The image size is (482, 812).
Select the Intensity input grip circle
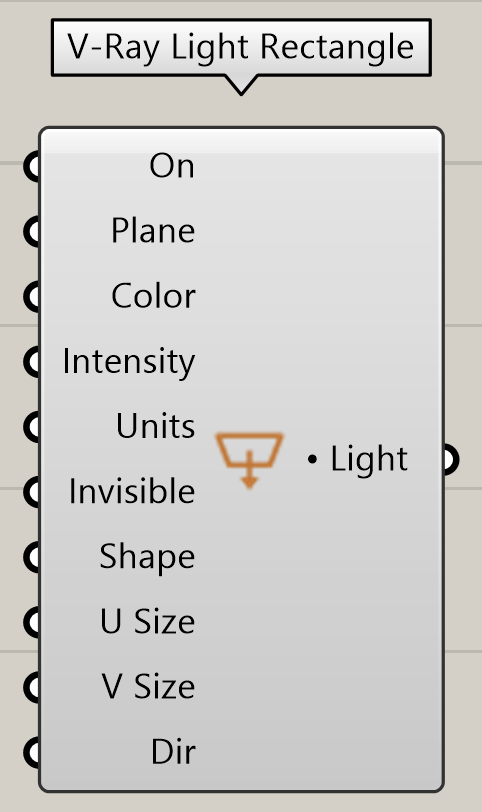(x=33, y=361)
